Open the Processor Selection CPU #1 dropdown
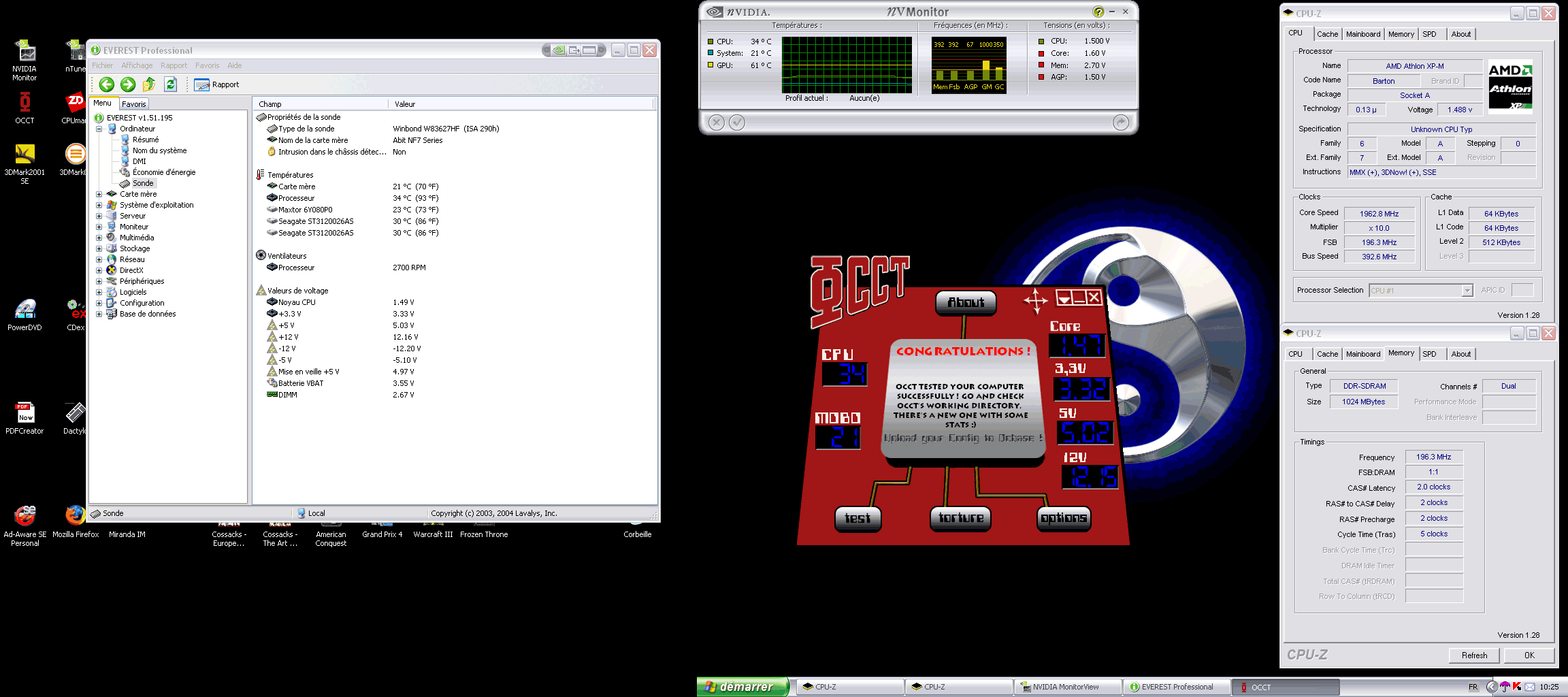 [1467, 291]
